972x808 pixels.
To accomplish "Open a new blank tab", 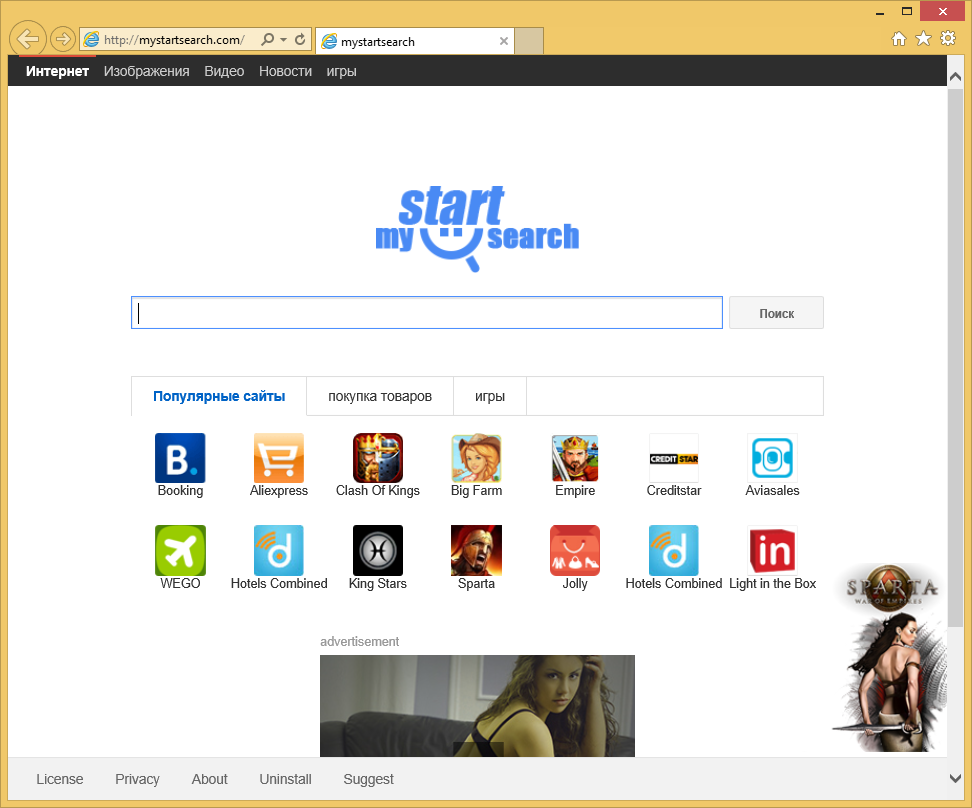I will (x=529, y=41).
